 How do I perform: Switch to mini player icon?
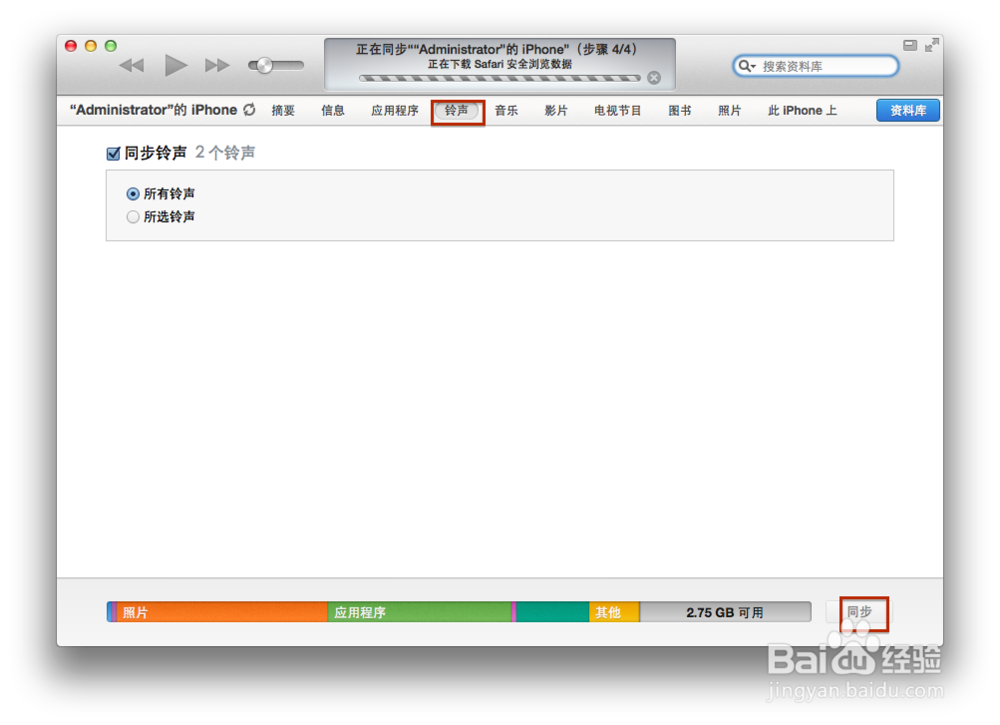[x=910, y=45]
